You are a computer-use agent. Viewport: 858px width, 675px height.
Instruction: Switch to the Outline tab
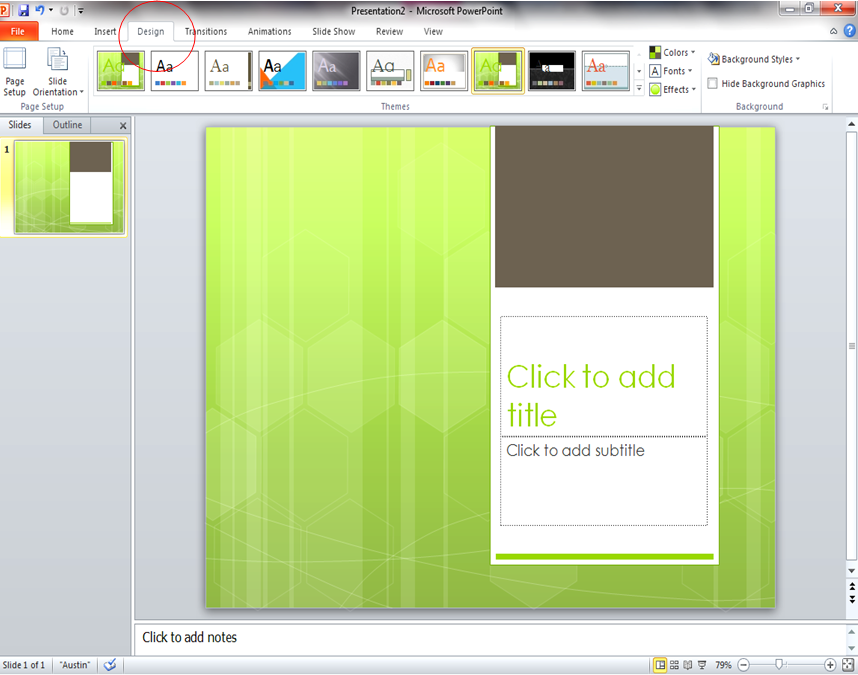[x=66, y=124]
